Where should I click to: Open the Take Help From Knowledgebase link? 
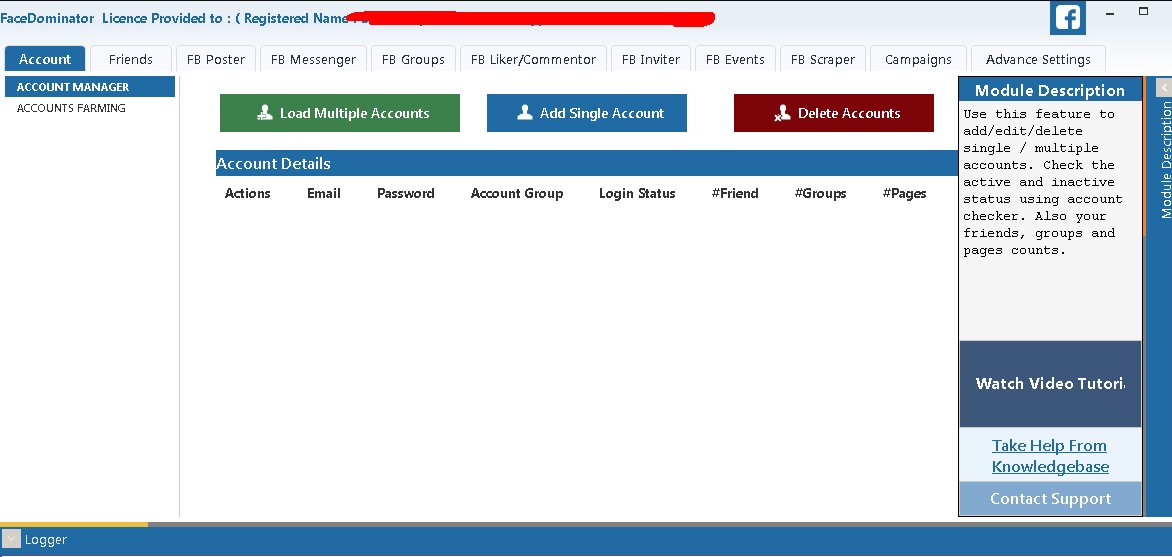click(x=1050, y=456)
